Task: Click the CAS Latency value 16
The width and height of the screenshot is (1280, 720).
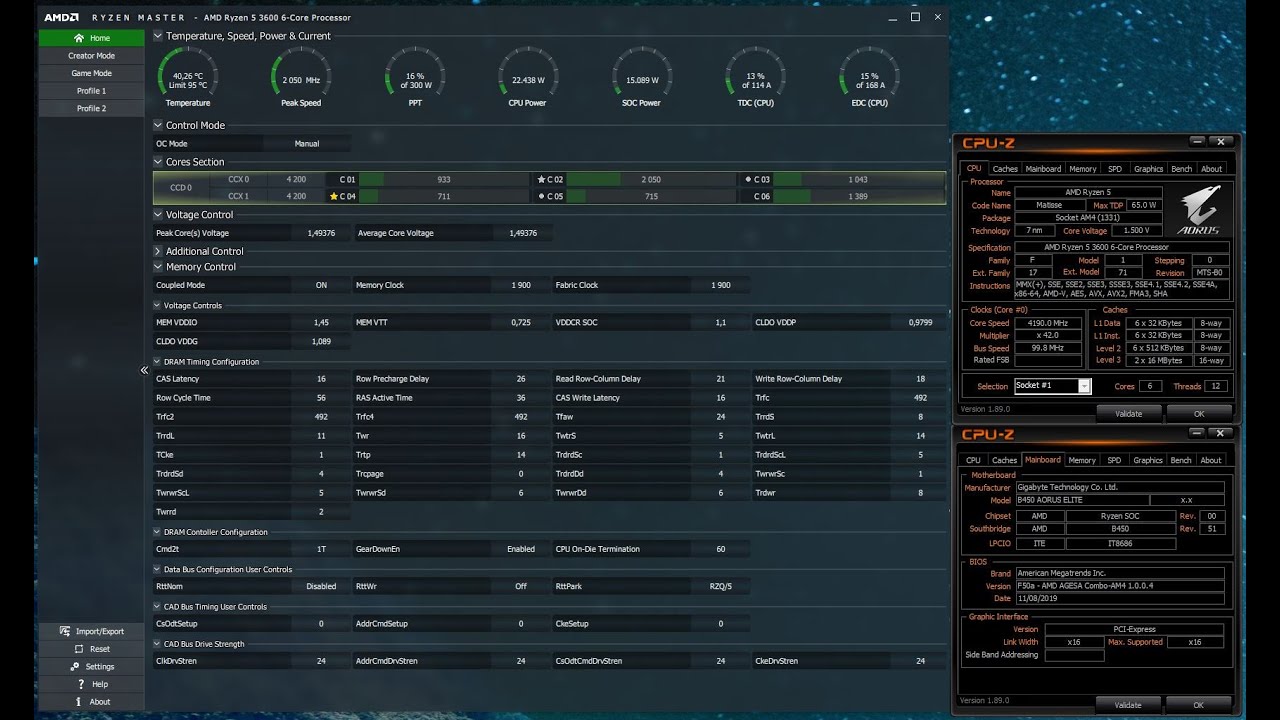Action: 321,379
